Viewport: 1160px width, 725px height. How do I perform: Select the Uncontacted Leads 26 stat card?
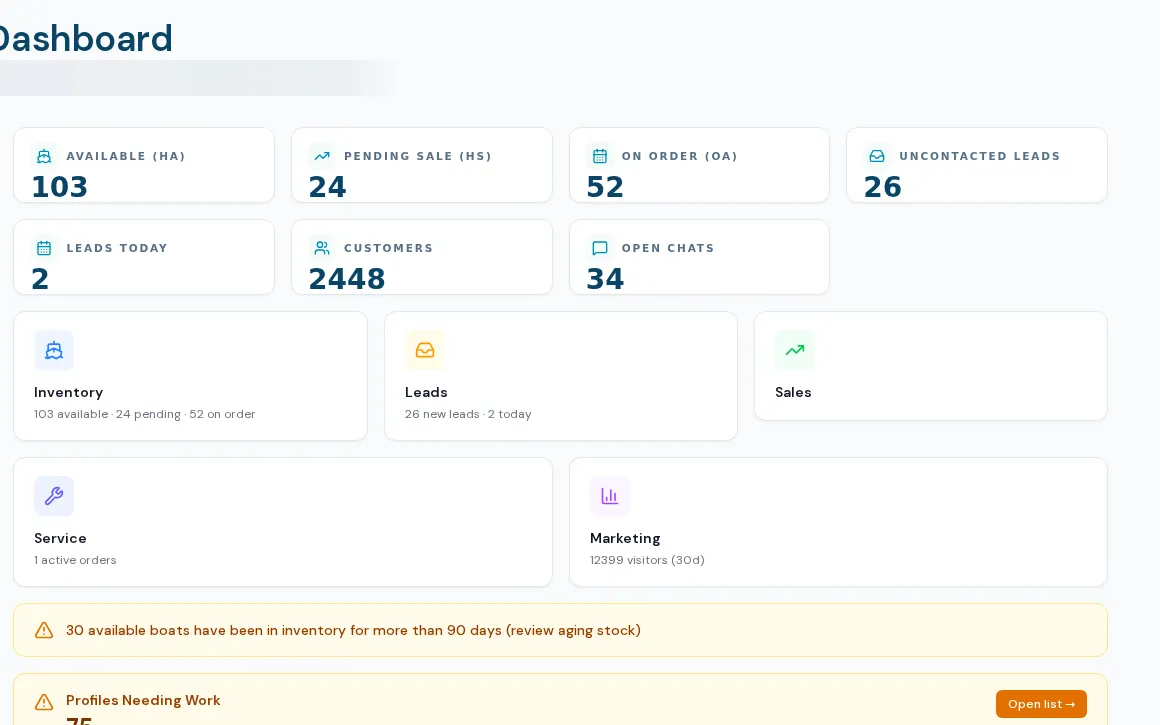click(x=977, y=165)
